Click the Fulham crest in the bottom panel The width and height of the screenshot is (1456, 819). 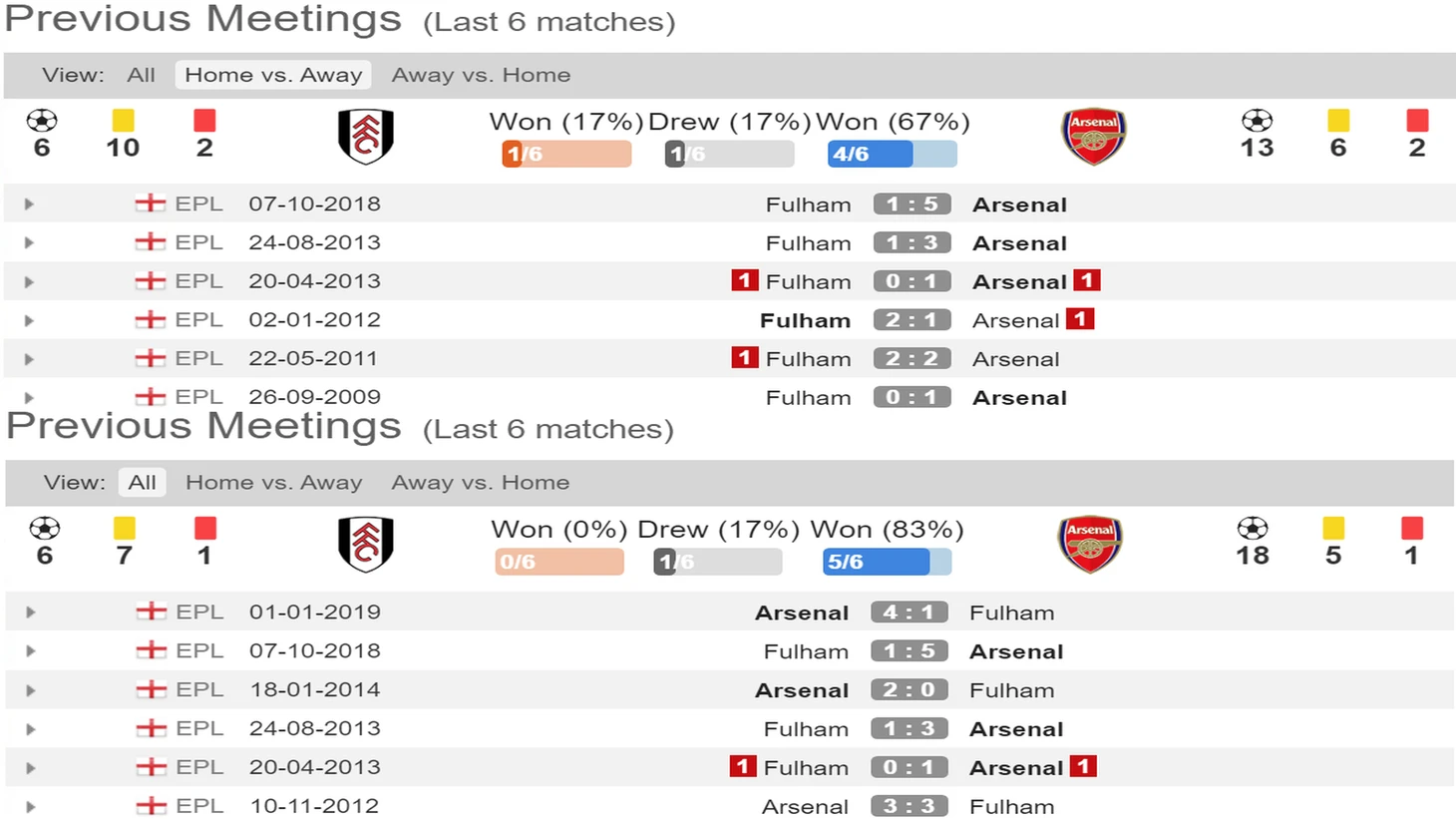(365, 544)
